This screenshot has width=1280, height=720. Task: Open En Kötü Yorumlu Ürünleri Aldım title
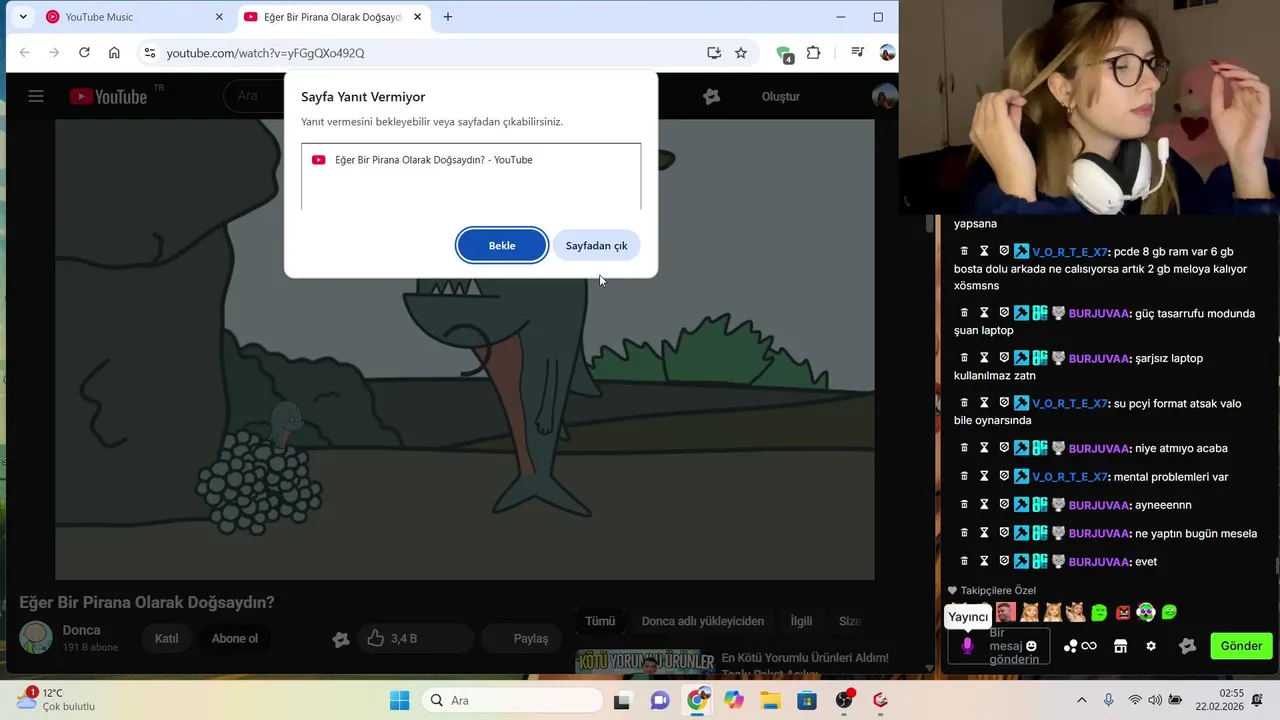click(805, 657)
